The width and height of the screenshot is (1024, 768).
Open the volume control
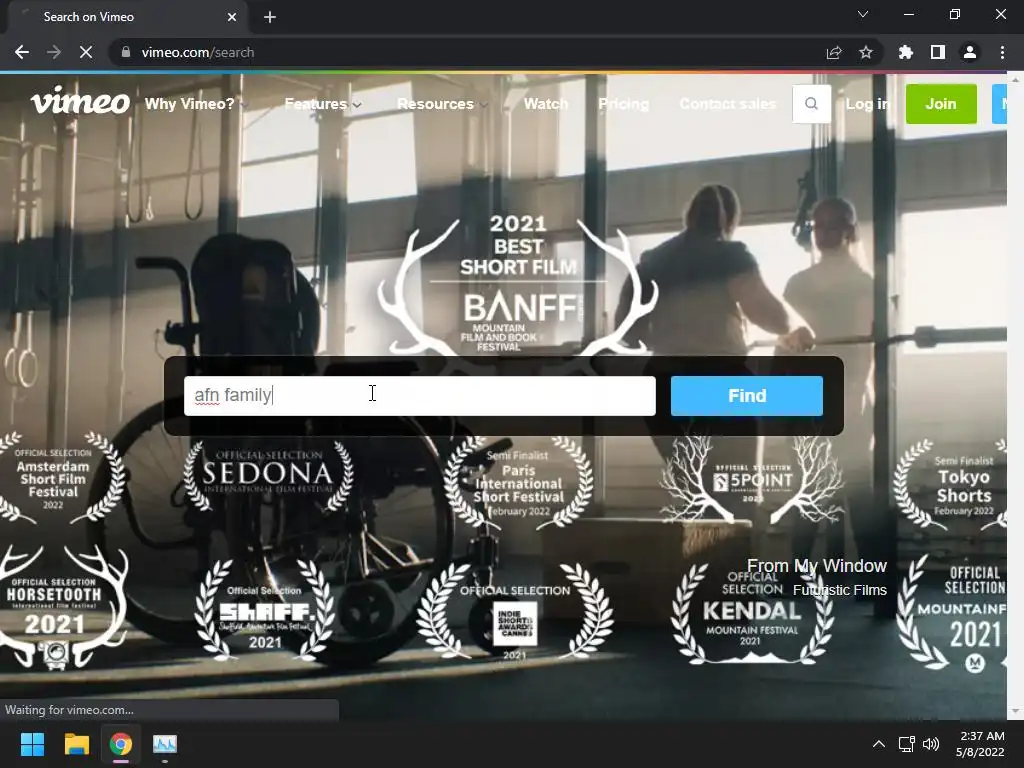(931, 744)
